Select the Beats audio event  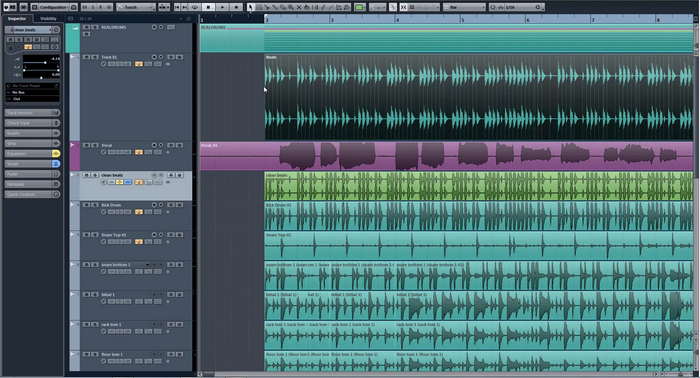(x=479, y=97)
